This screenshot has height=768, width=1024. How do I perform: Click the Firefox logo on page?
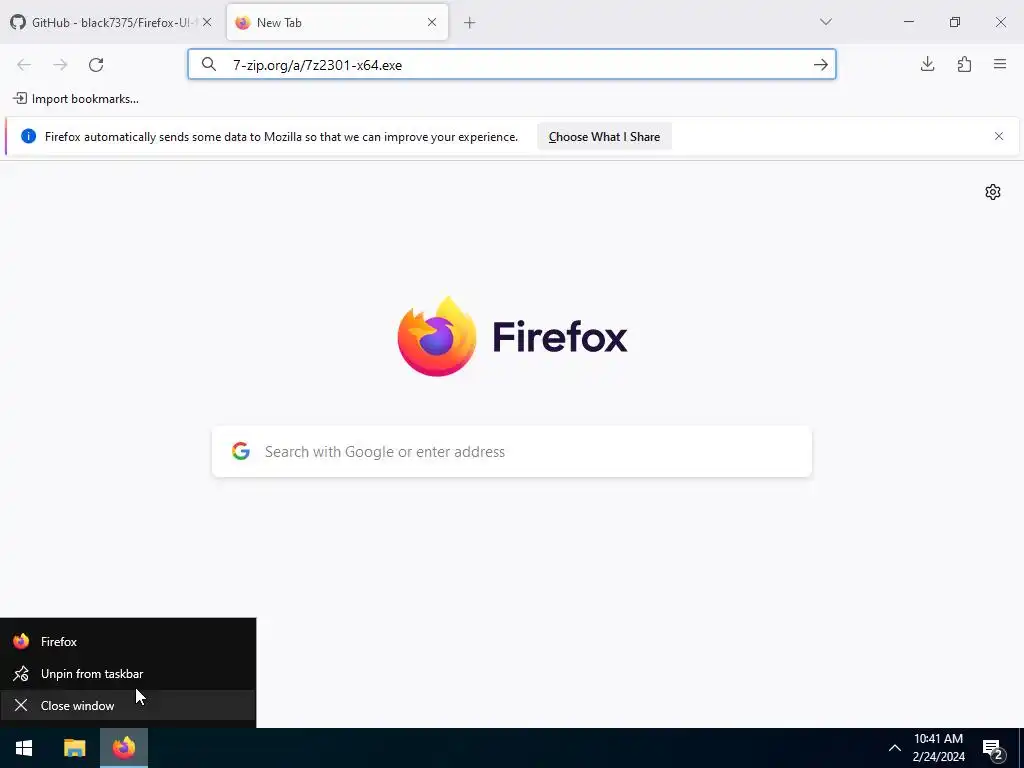coord(437,336)
